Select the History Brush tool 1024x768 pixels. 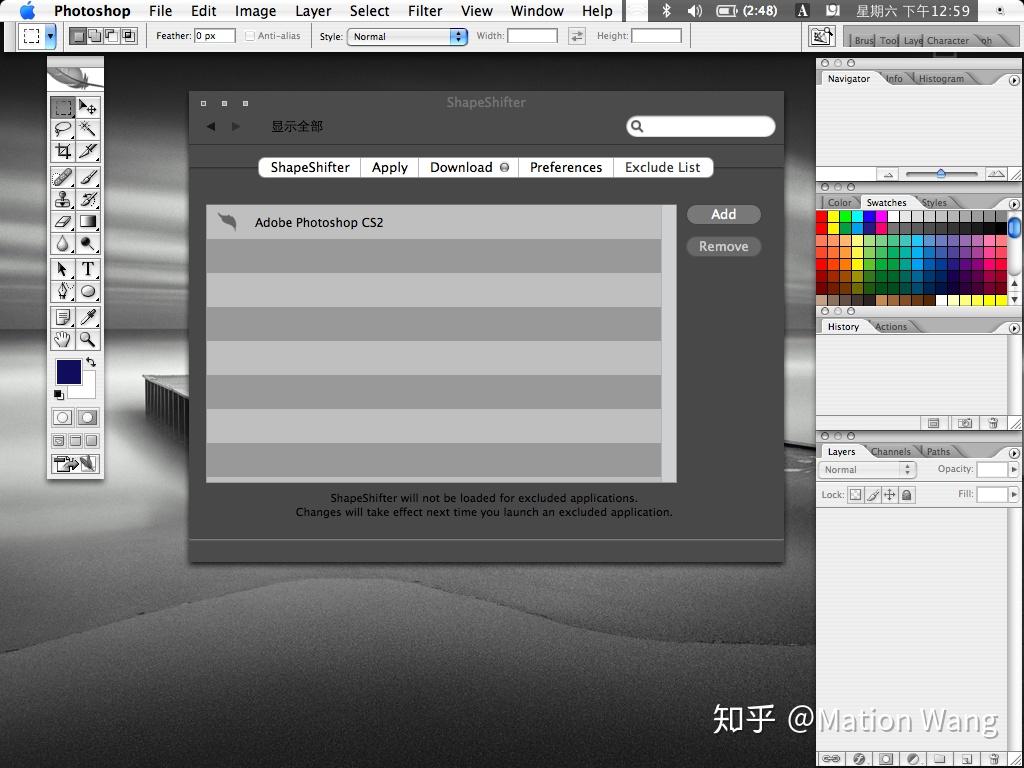88,199
